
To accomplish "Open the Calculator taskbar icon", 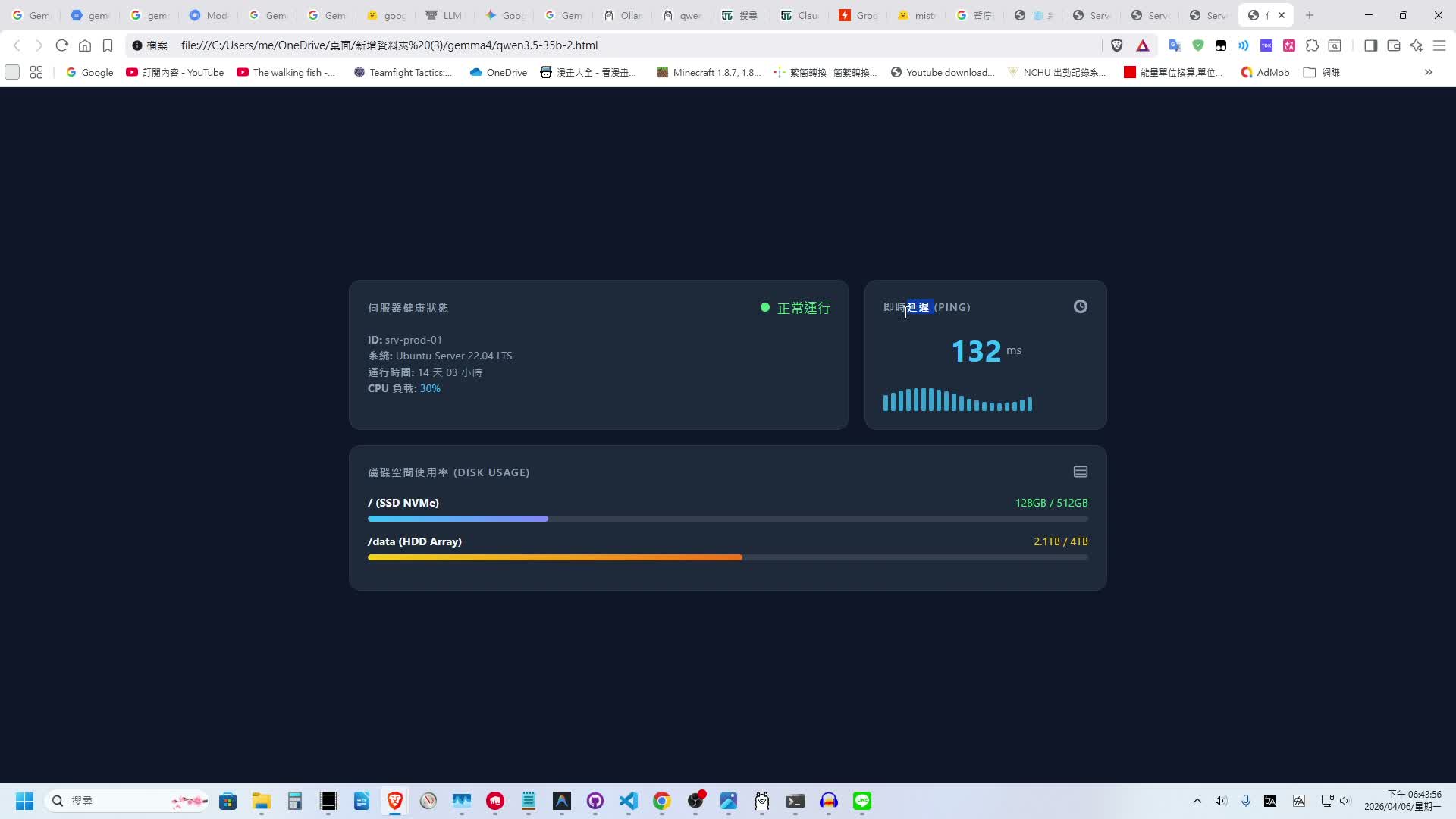I will [295, 801].
